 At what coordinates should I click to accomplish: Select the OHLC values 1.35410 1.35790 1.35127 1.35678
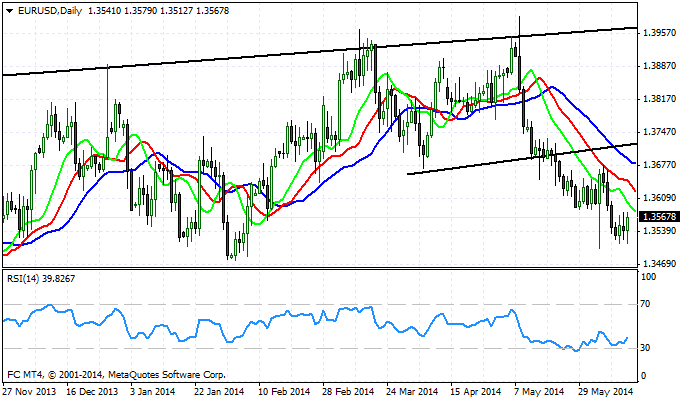point(158,11)
